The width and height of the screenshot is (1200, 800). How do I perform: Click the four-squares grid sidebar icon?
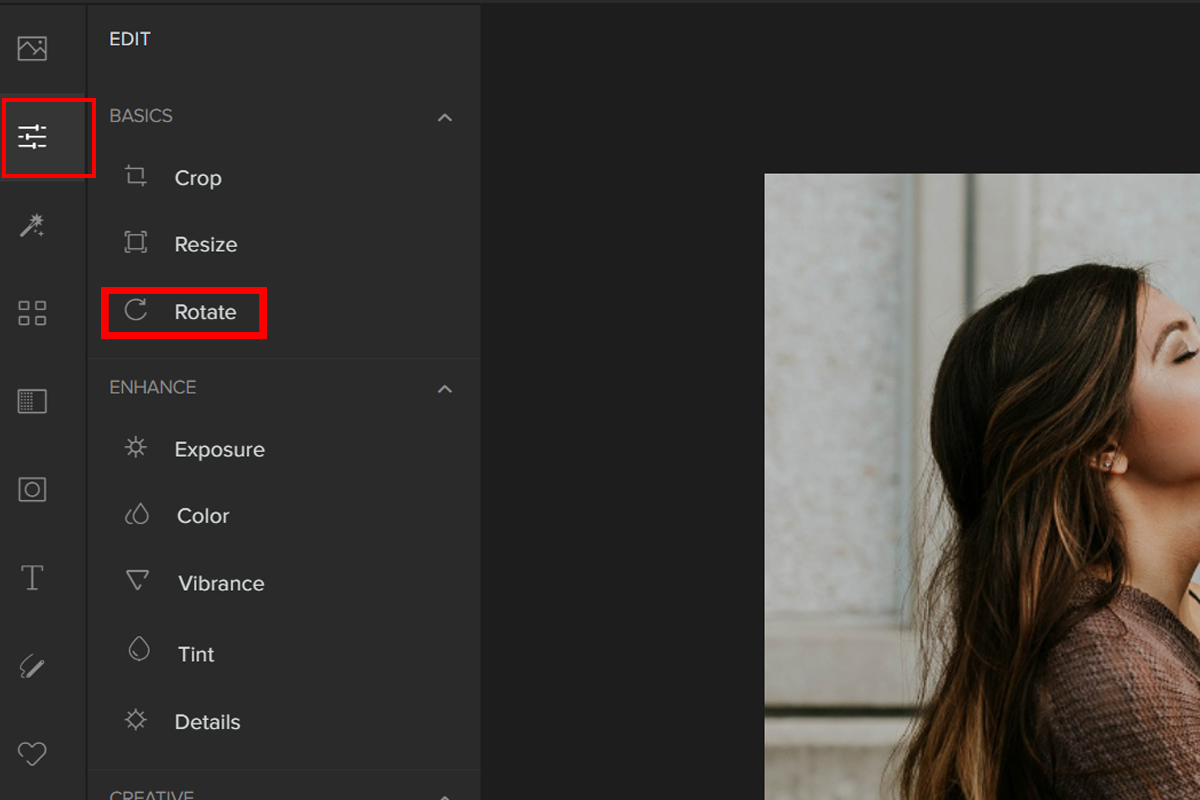(32, 313)
